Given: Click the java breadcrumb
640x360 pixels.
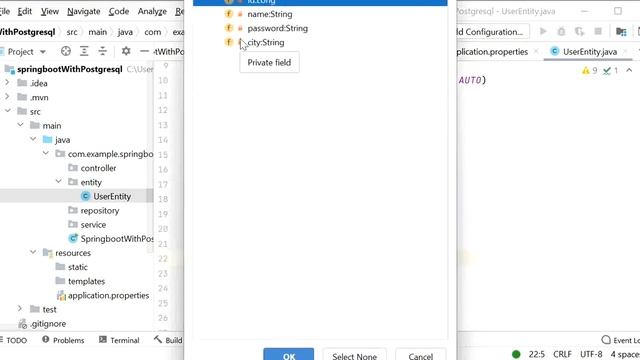Looking at the screenshot, I should 125,32.
